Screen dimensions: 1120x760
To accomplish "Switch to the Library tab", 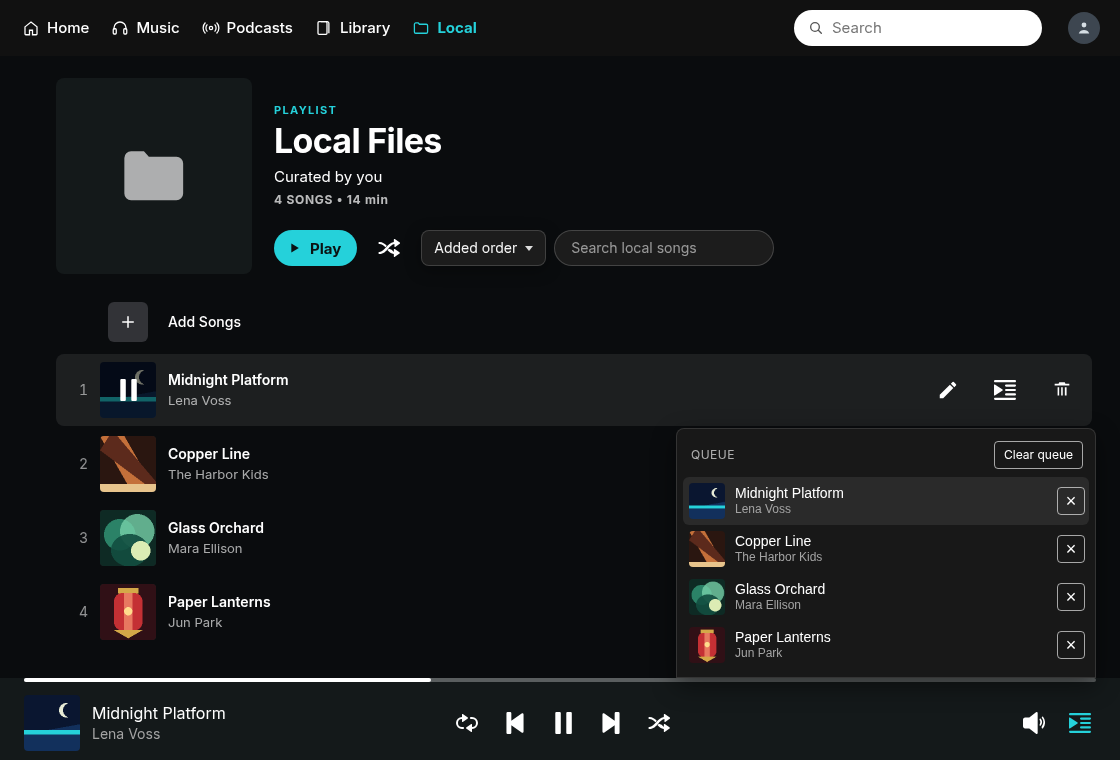I will pyautogui.click(x=354, y=28).
